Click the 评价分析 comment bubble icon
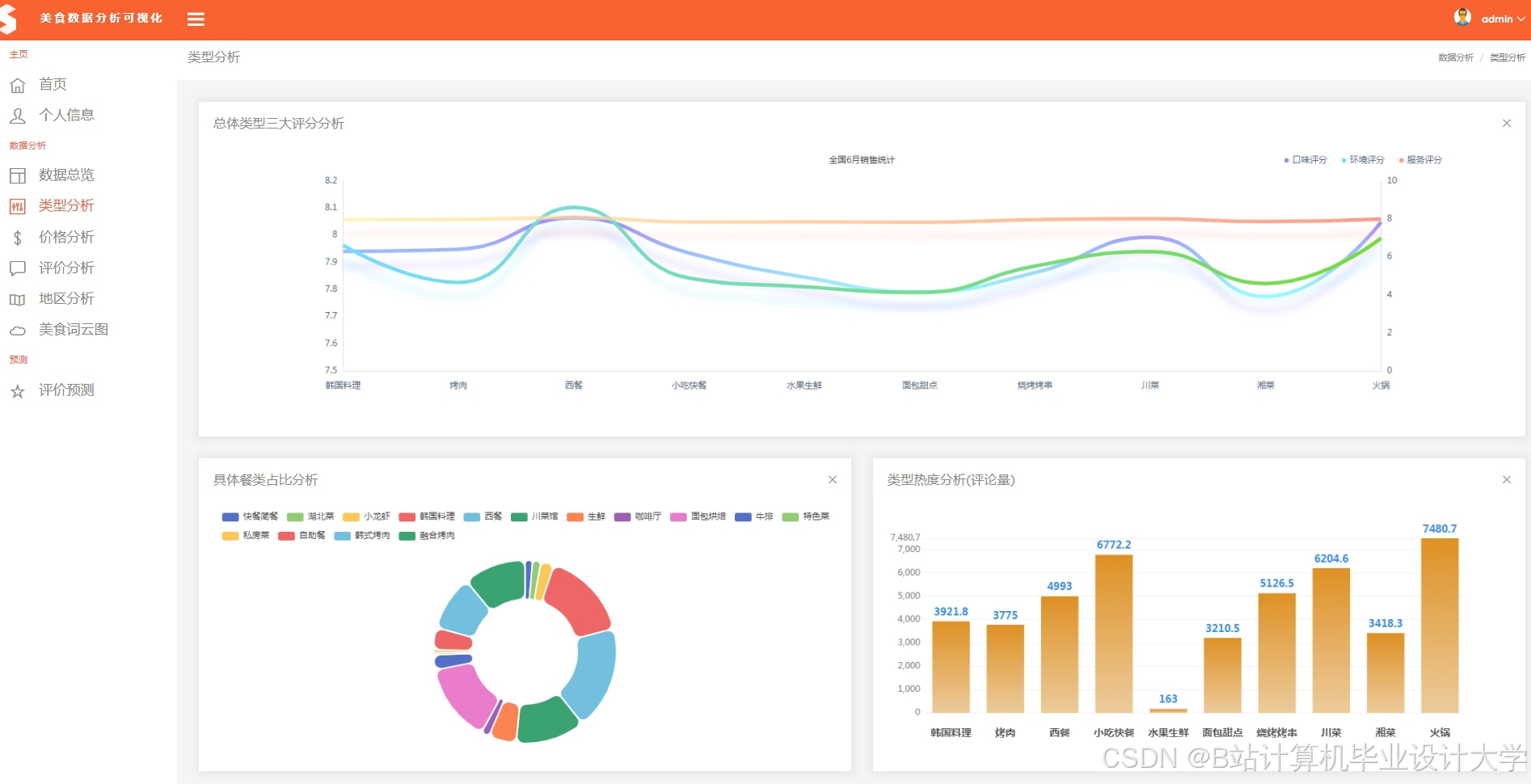 tap(18, 268)
